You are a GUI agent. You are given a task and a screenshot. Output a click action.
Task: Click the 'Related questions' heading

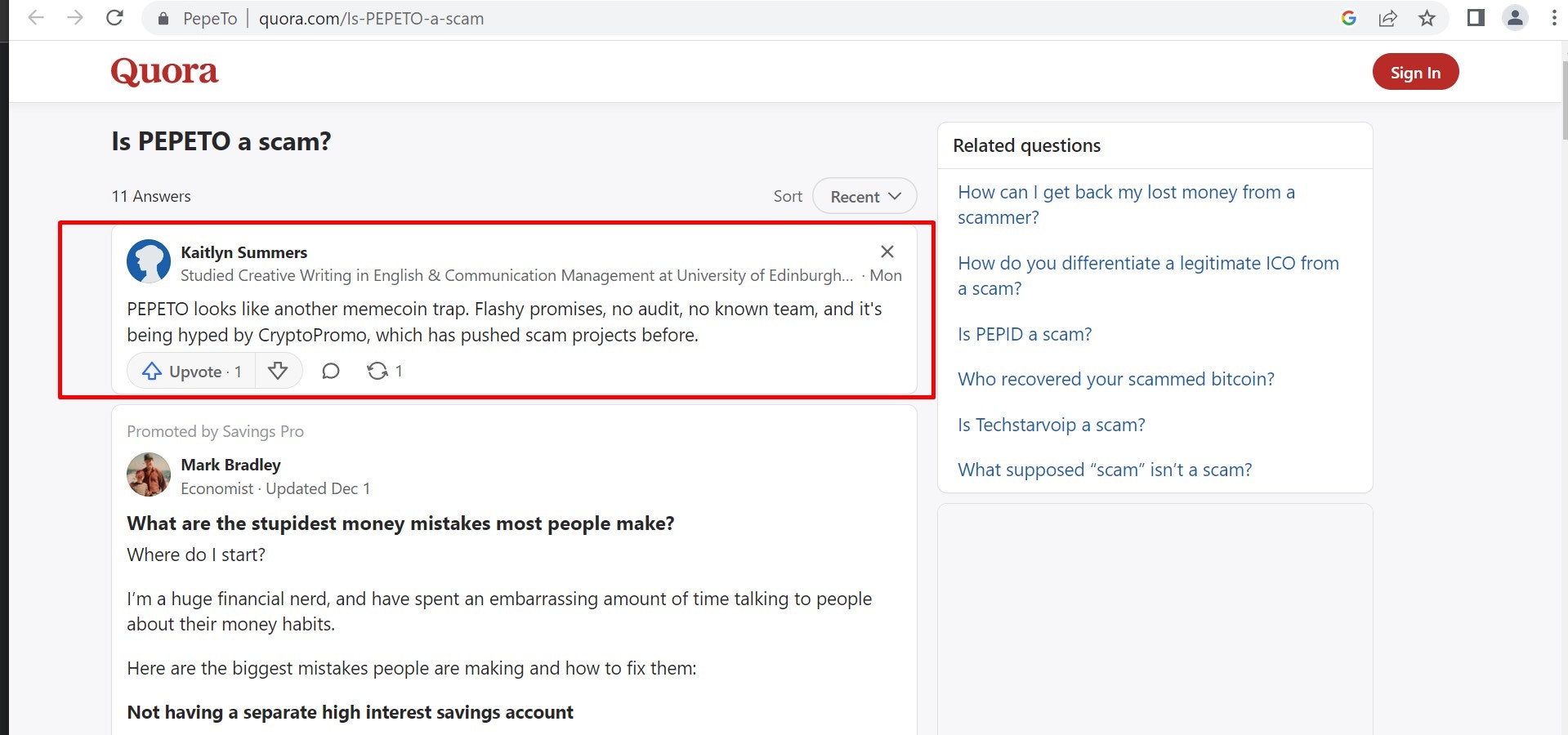coord(1026,145)
